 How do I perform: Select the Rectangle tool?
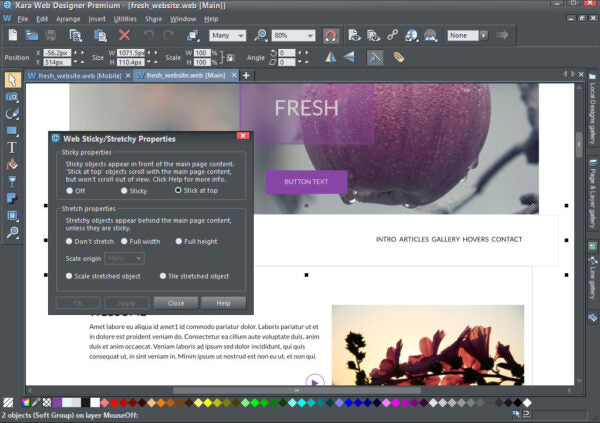click(x=12, y=131)
